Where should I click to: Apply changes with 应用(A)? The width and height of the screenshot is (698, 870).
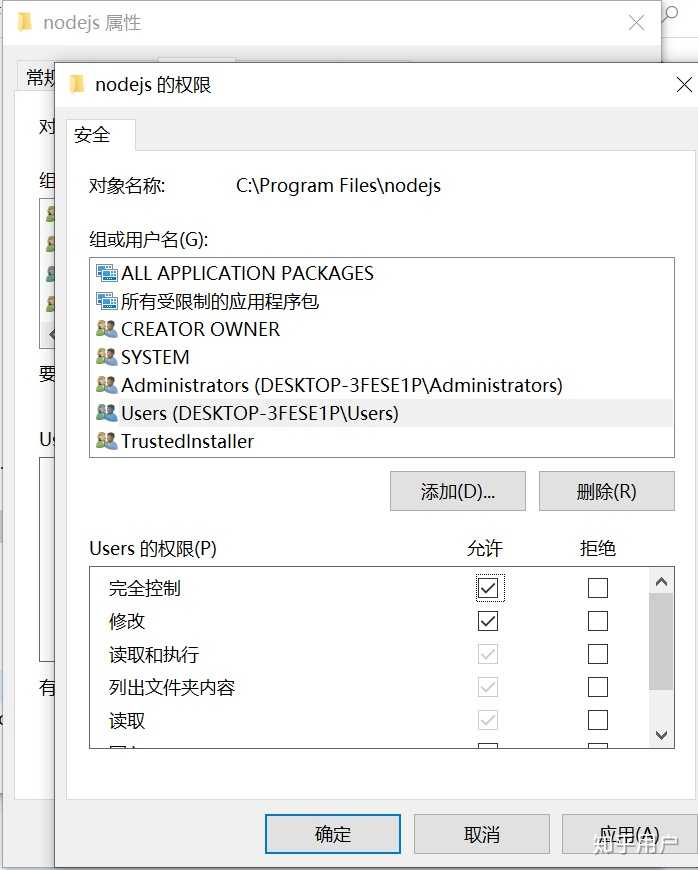[630, 833]
